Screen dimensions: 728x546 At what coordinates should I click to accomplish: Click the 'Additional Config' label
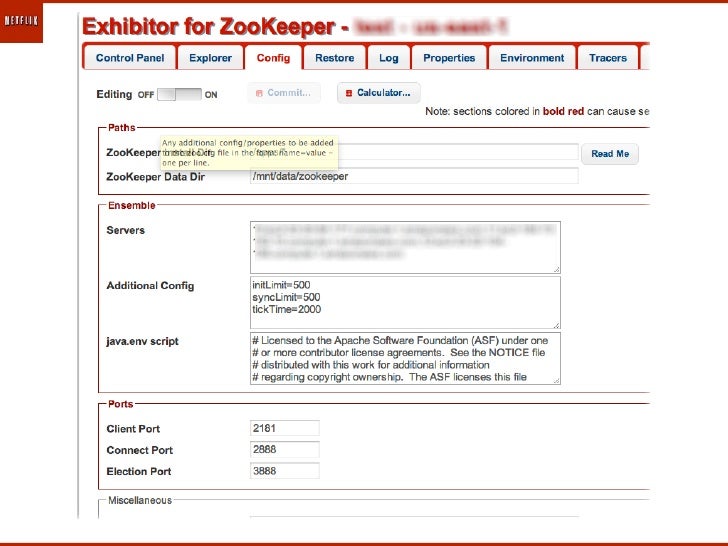(150, 286)
